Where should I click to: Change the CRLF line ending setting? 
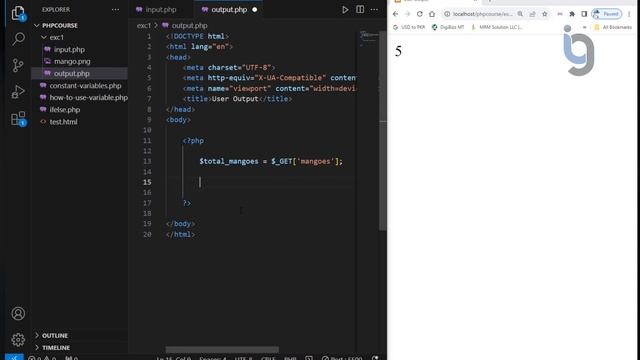[268, 358]
